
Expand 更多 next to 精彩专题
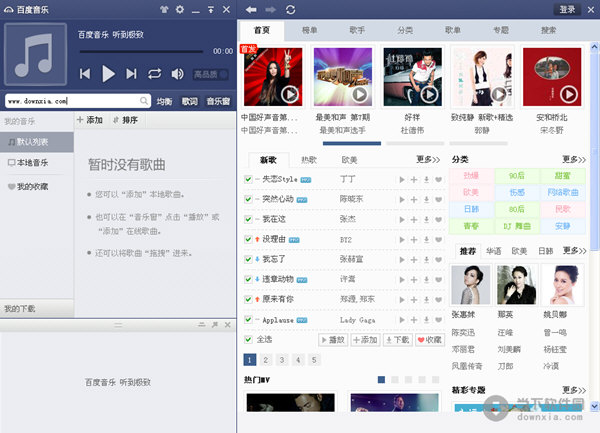click(x=574, y=390)
